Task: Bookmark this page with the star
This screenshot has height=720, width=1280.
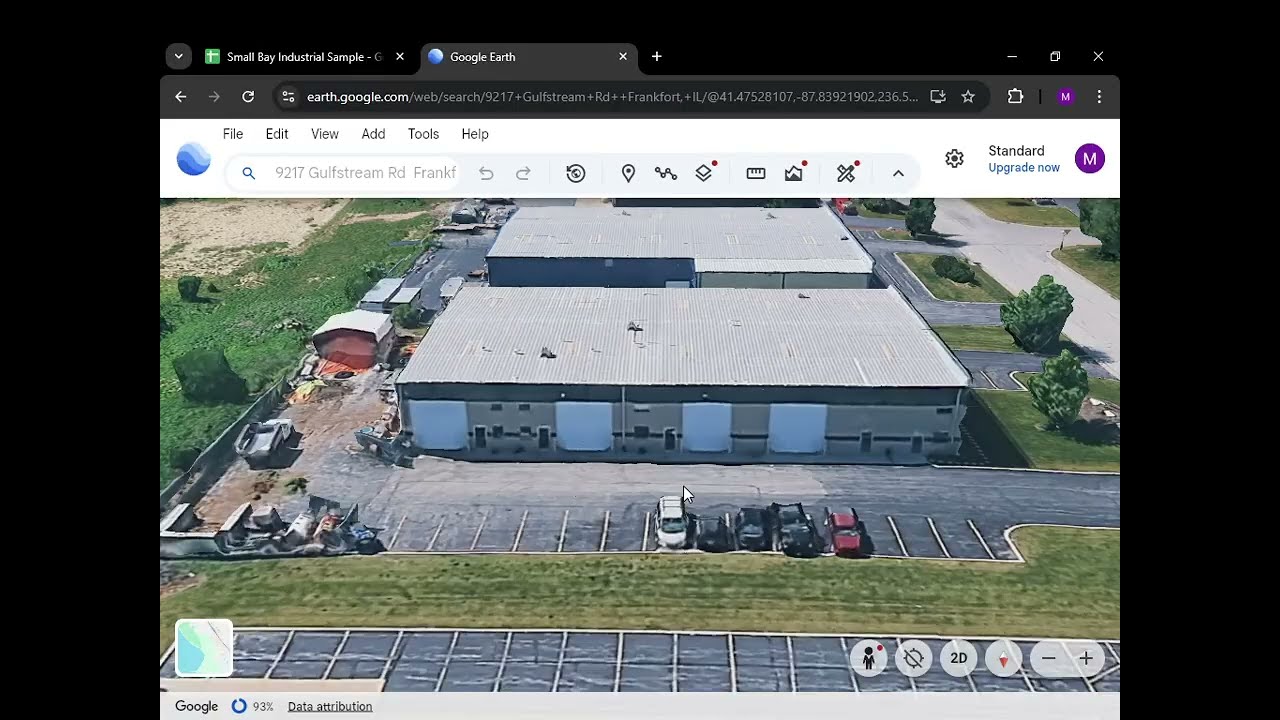Action: point(968,97)
